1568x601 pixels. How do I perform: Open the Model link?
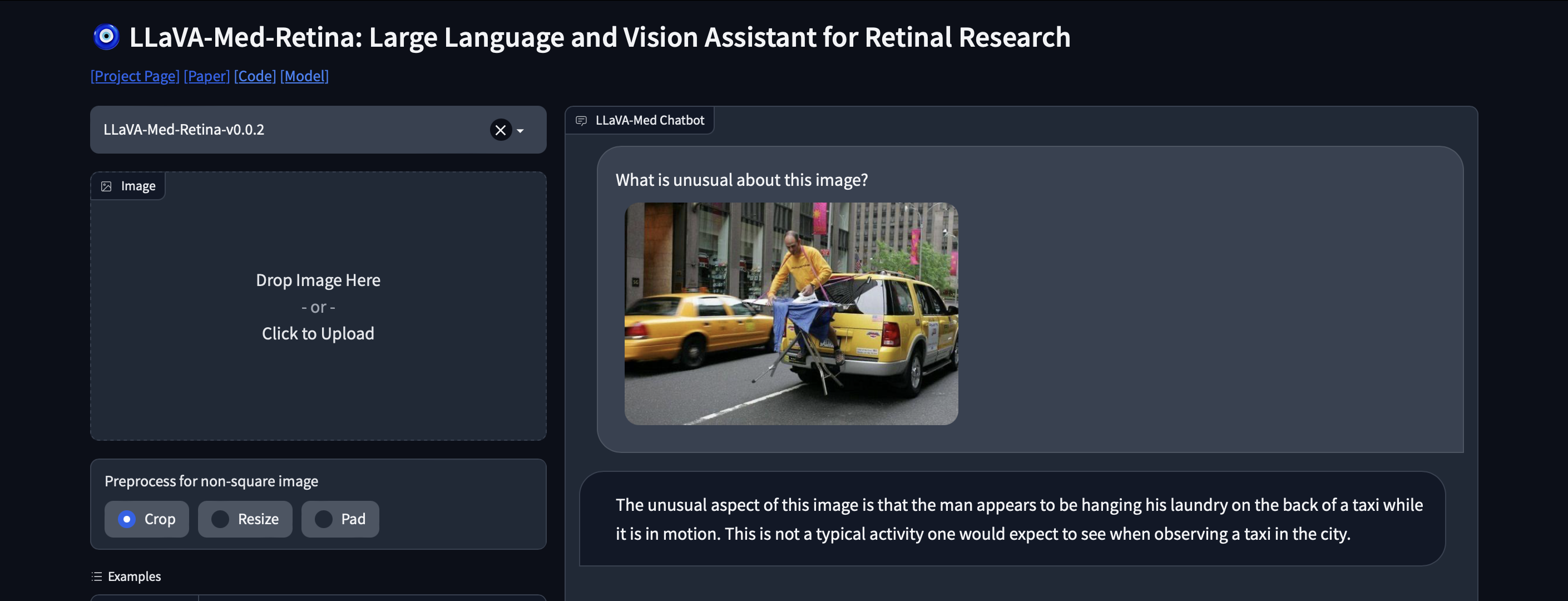(304, 76)
